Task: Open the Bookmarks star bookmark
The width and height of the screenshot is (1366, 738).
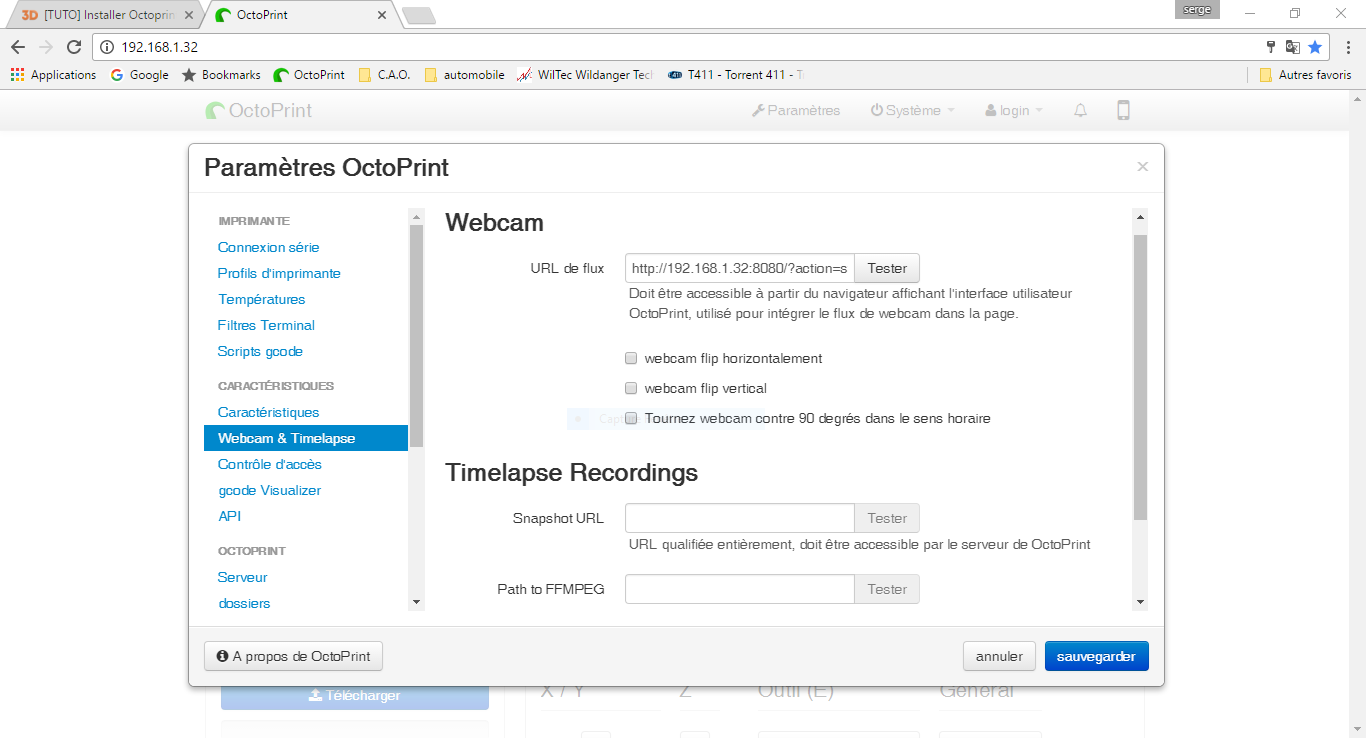Action: click(x=221, y=75)
